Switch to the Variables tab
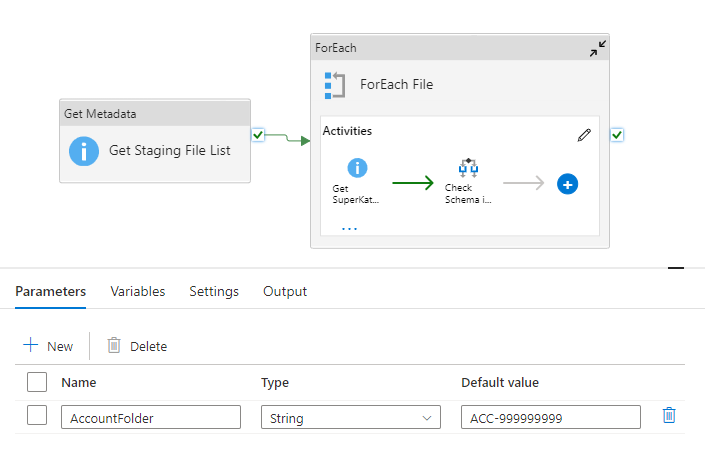Image resolution: width=705 pixels, height=451 pixels. tap(138, 292)
